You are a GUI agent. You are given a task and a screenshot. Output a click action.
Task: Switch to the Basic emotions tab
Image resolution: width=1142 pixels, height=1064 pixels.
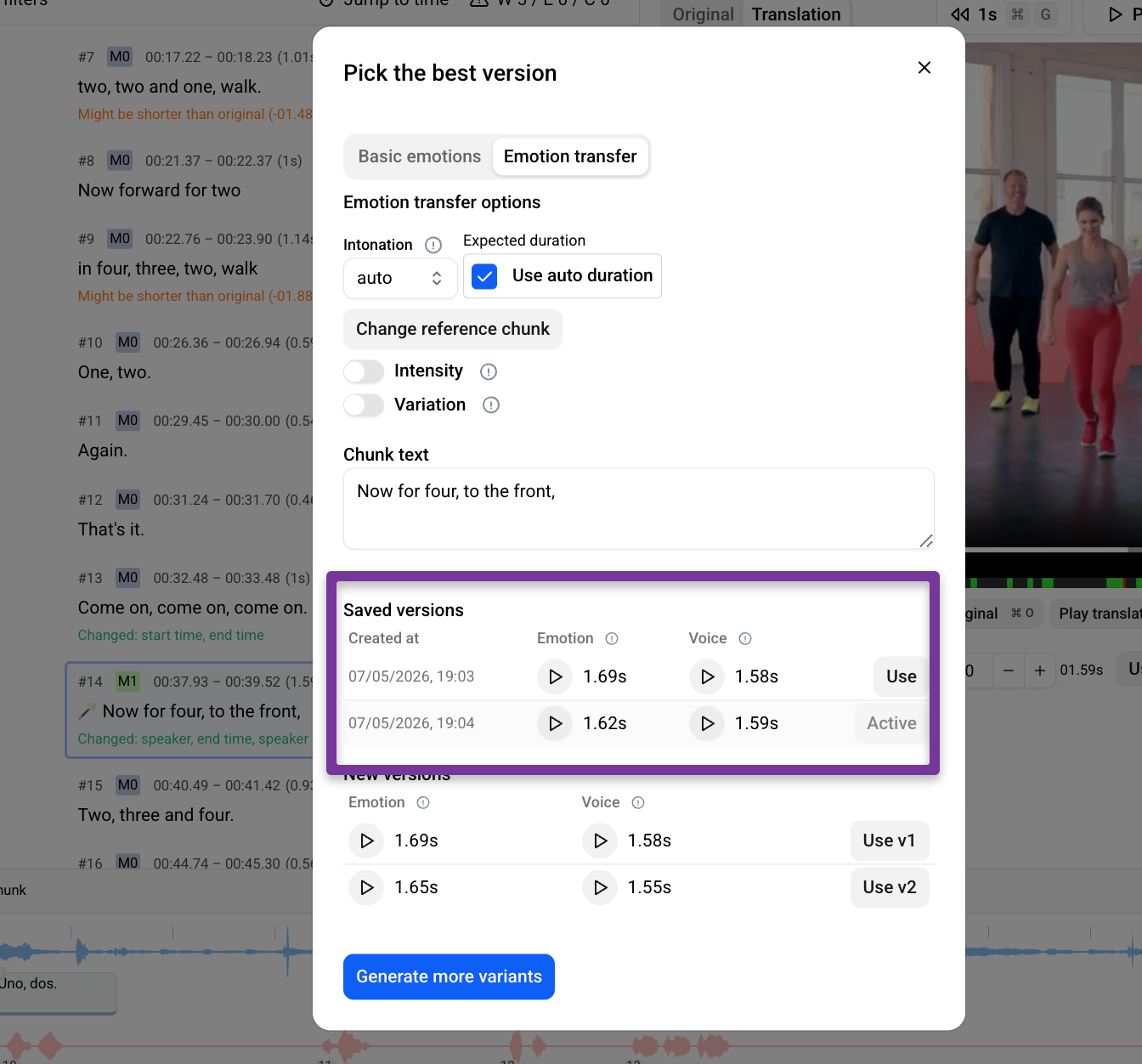coord(420,156)
